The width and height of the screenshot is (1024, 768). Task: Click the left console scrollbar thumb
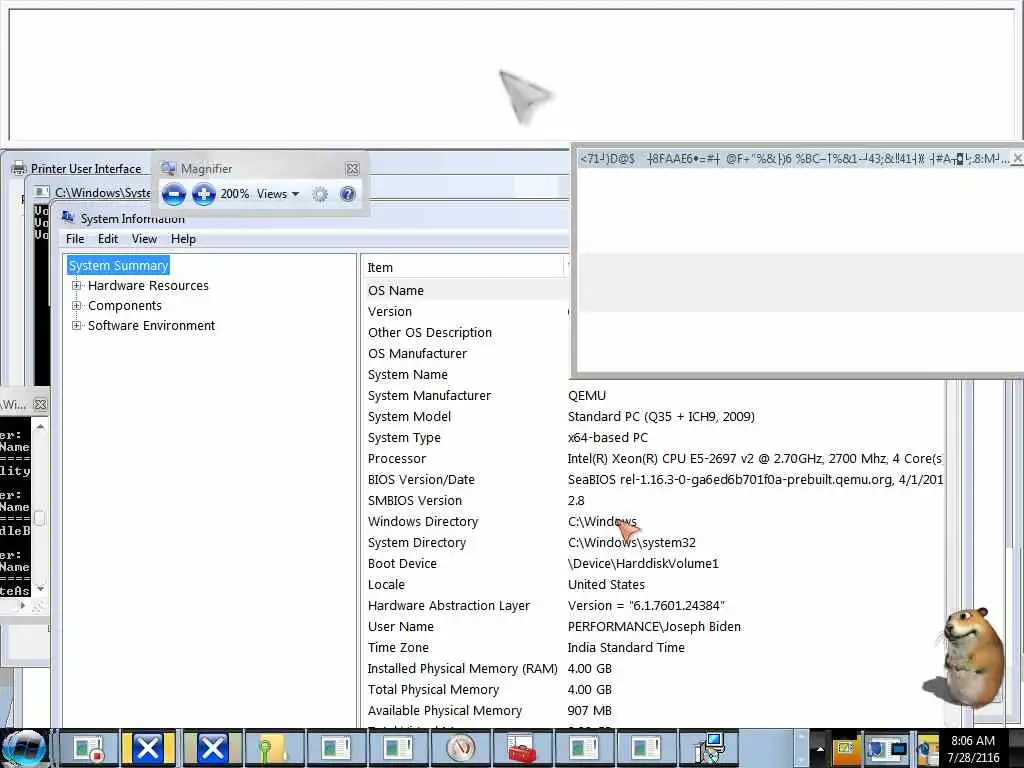point(40,518)
